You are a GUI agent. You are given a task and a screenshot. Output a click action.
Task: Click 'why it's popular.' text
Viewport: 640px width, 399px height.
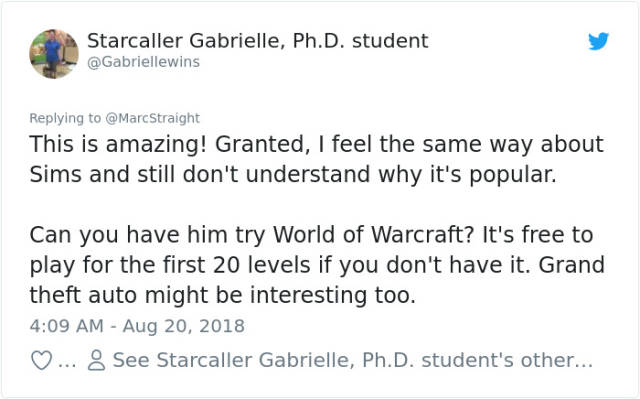(x=467, y=175)
